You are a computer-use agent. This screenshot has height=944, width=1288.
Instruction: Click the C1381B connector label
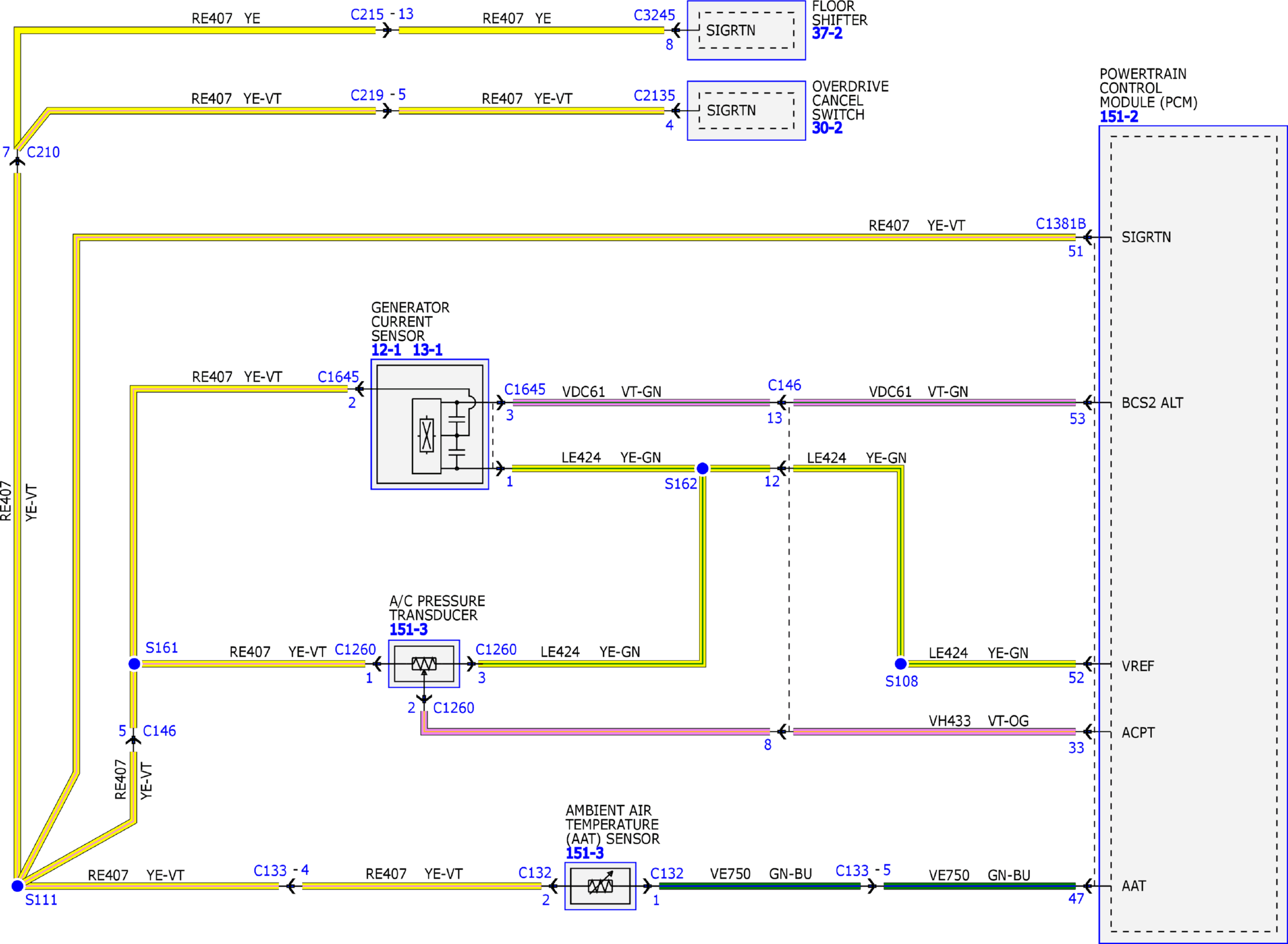click(x=1061, y=224)
